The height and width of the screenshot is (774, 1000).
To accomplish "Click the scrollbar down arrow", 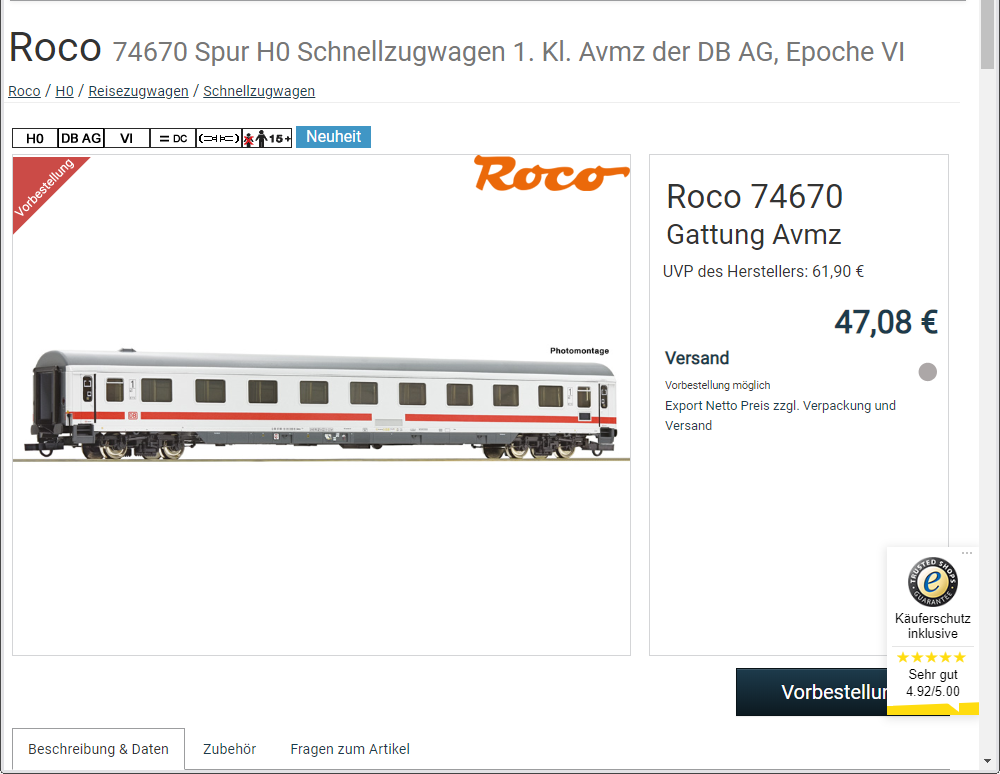I will (x=987, y=761).
